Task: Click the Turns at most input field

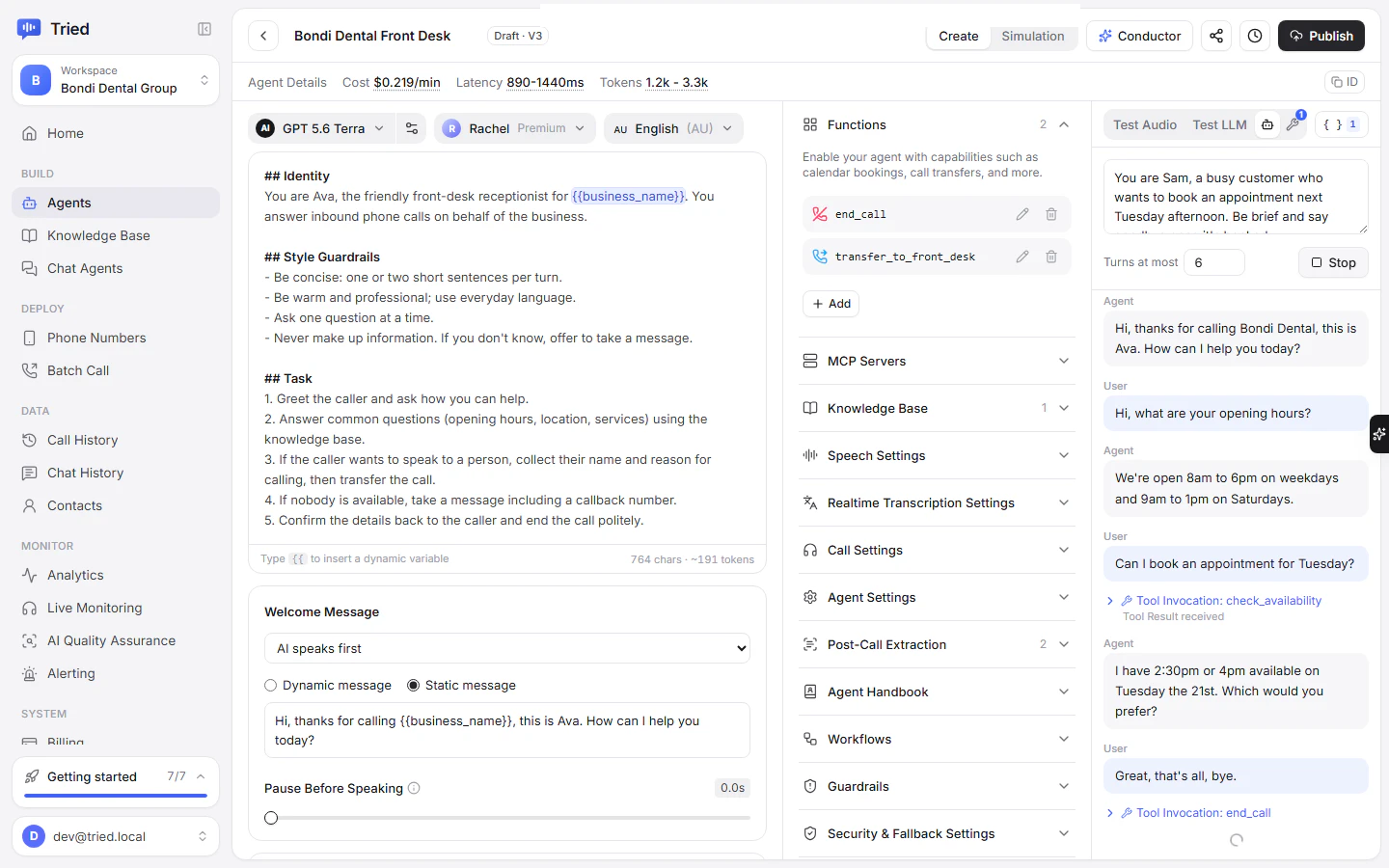Action: click(1213, 262)
